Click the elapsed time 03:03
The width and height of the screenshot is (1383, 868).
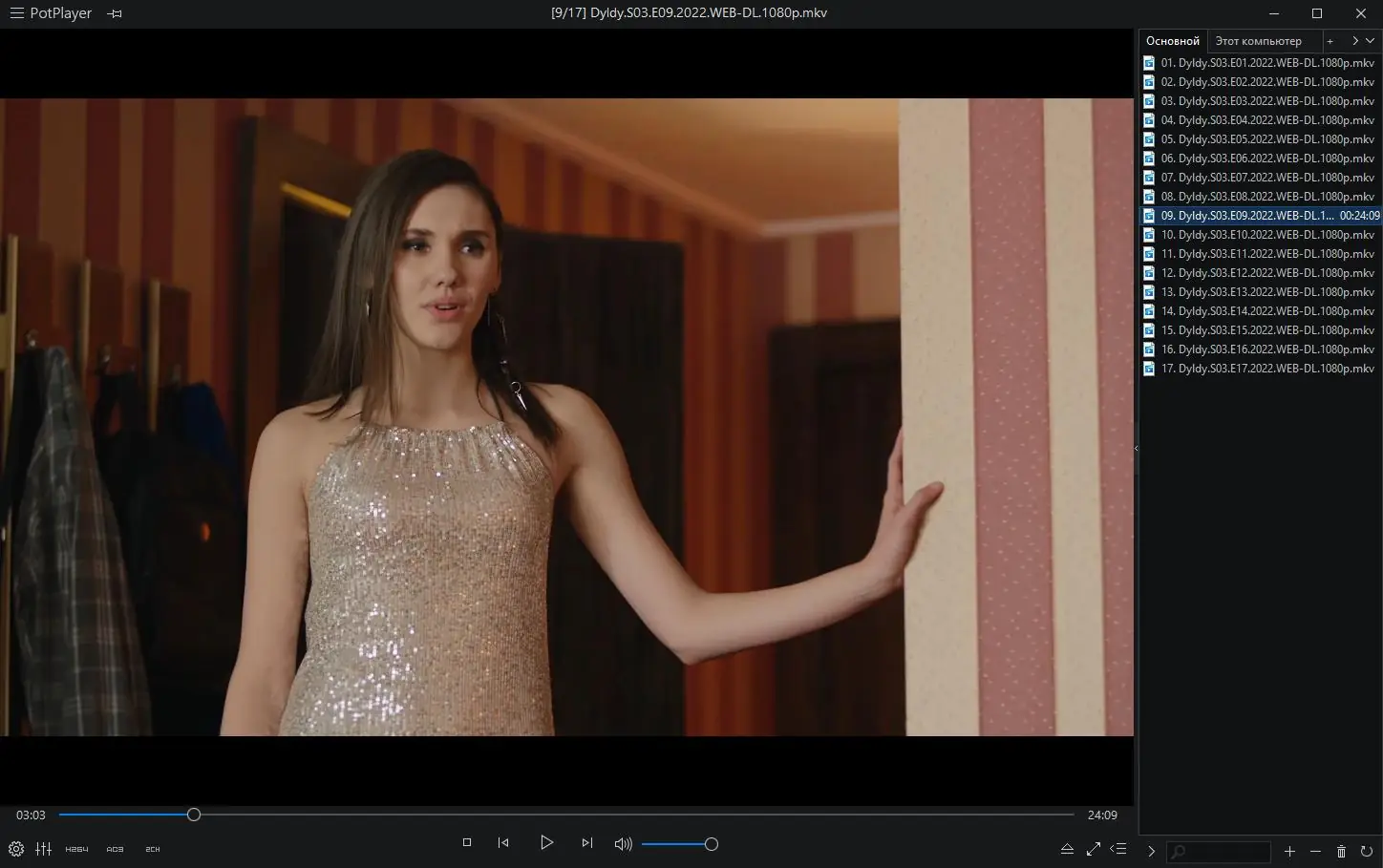click(31, 815)
